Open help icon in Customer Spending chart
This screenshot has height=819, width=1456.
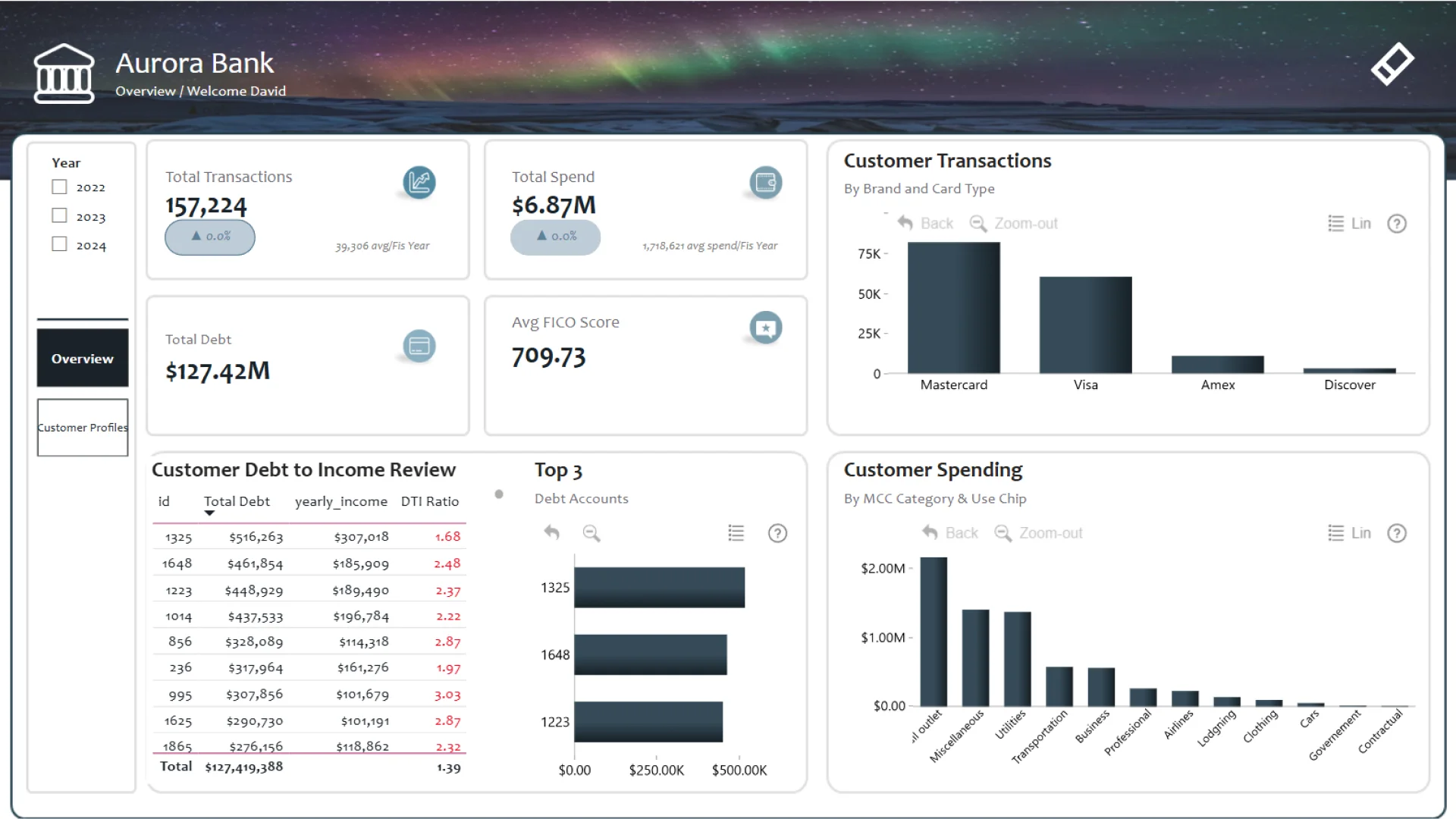[1397, 533]
